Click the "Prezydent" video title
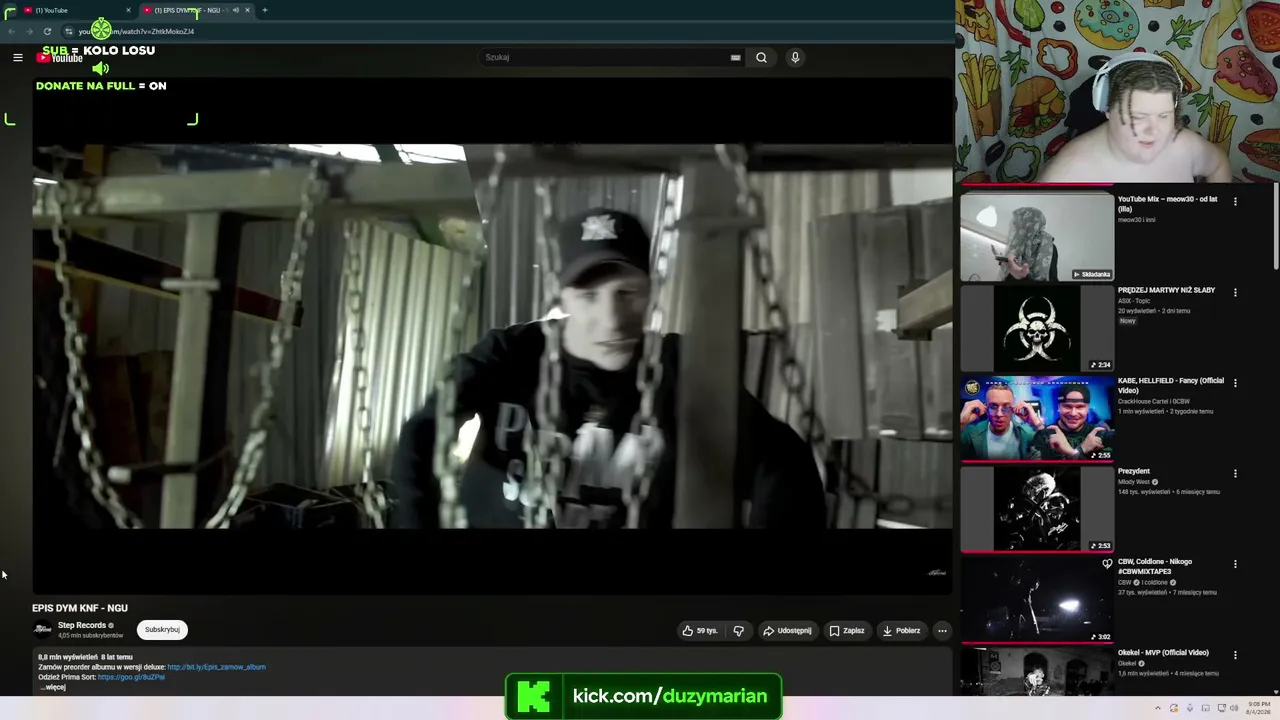The height and width of the screenshot is (720, 1280). click(x=1134, y=471)
